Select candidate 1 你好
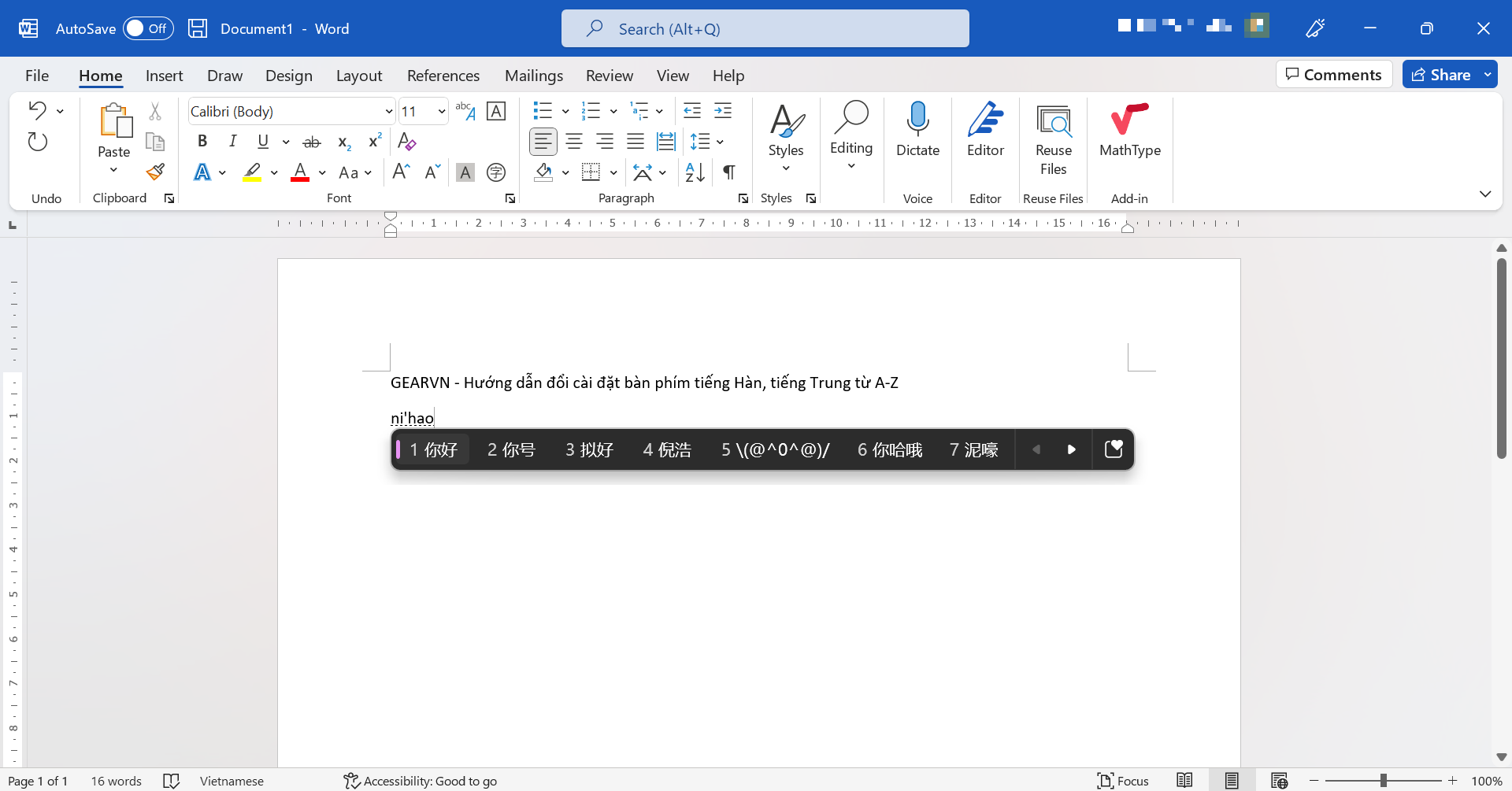This screenshot has width=1512, height=791. point(432,449)
